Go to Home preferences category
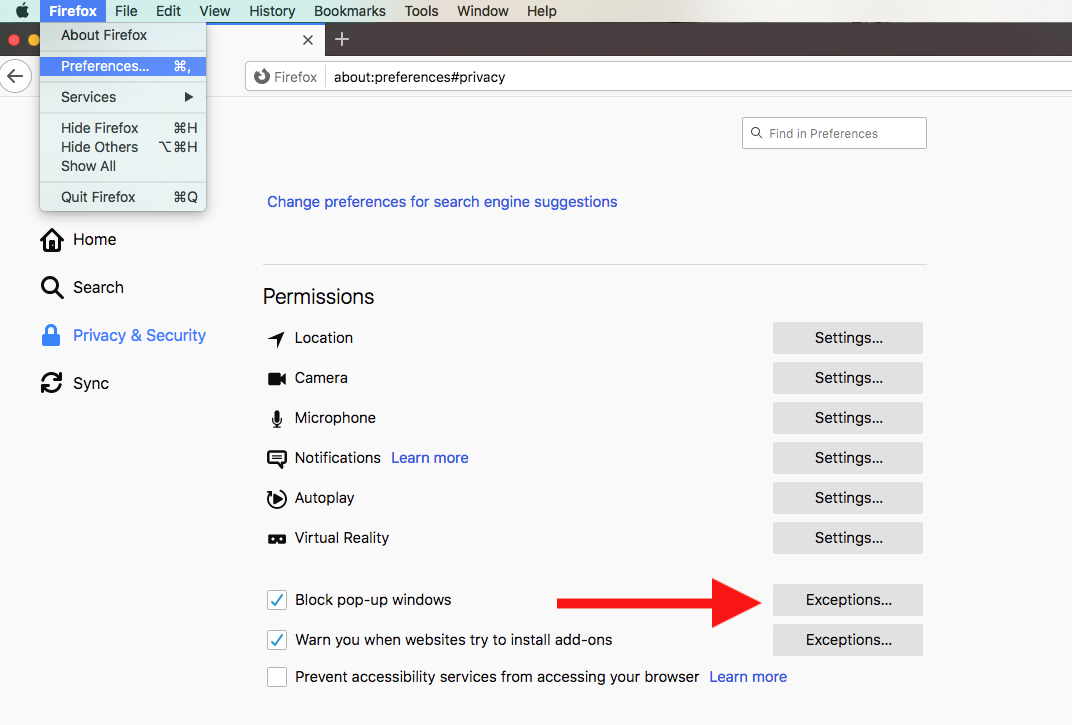Viewport: 1072px width, 725px height. coord(95,239)
